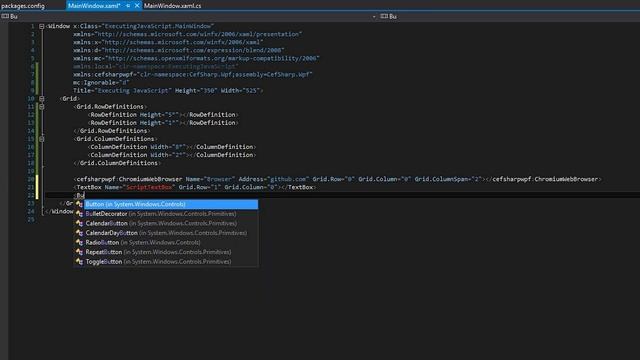This screenshot has height=360, width=640.
Task: Select RepeatButton in completion list
Action: pyautogui.click(x=166, y=252)
